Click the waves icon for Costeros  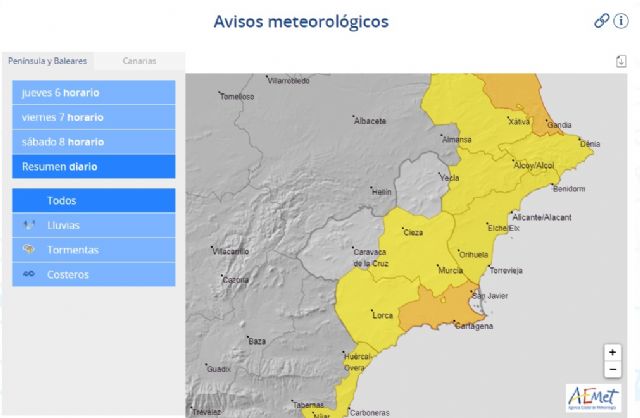[x=28, y=274]
